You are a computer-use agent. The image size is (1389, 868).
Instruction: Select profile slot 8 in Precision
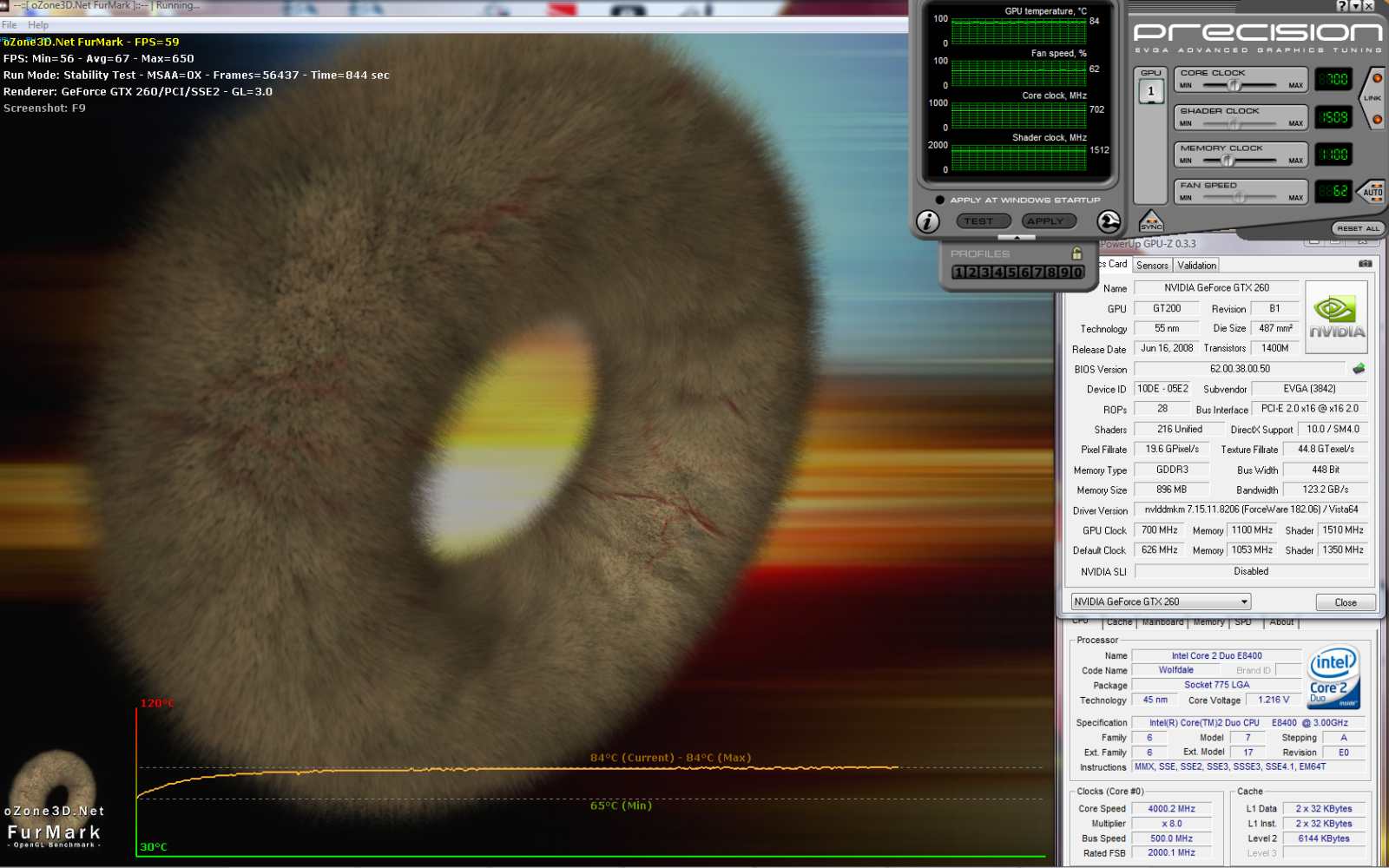coord(1051,273)
